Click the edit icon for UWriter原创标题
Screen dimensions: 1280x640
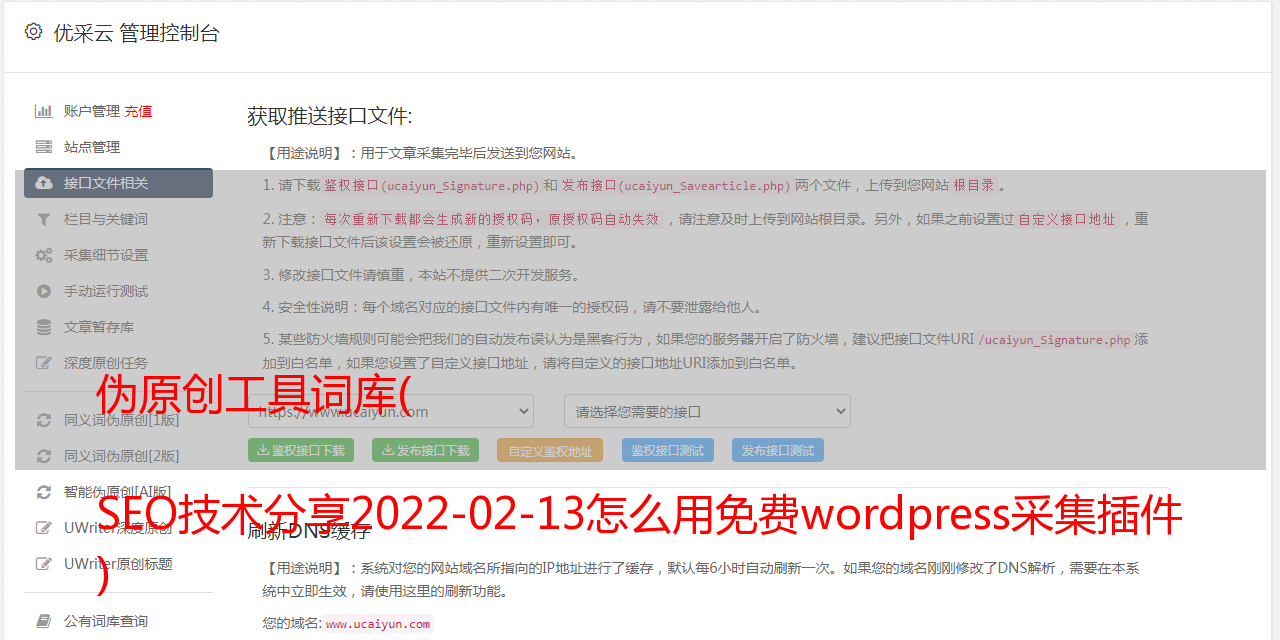pyautogui.click(x=44, y=564)
